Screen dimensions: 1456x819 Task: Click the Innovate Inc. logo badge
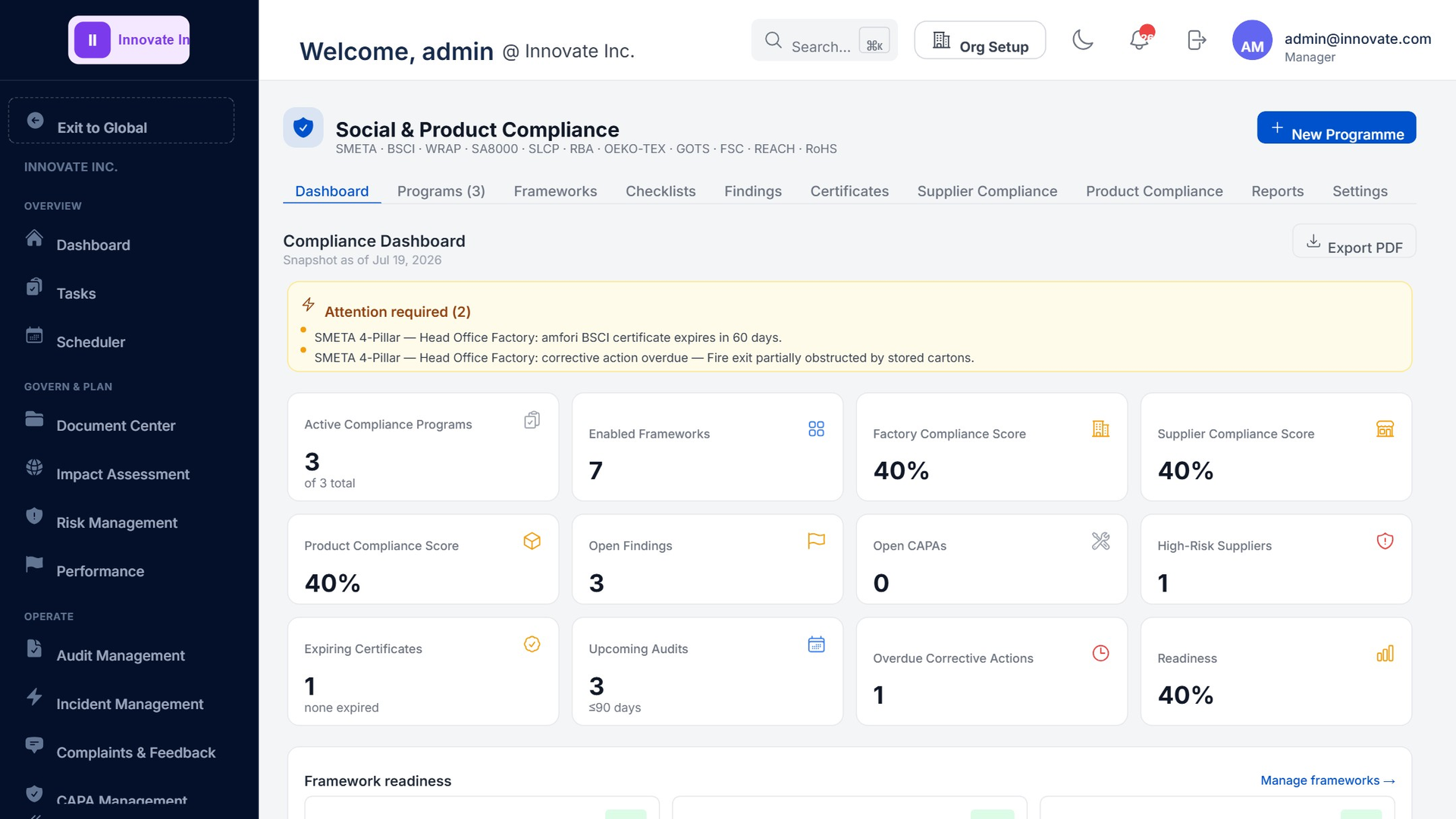tap(129, 39)
